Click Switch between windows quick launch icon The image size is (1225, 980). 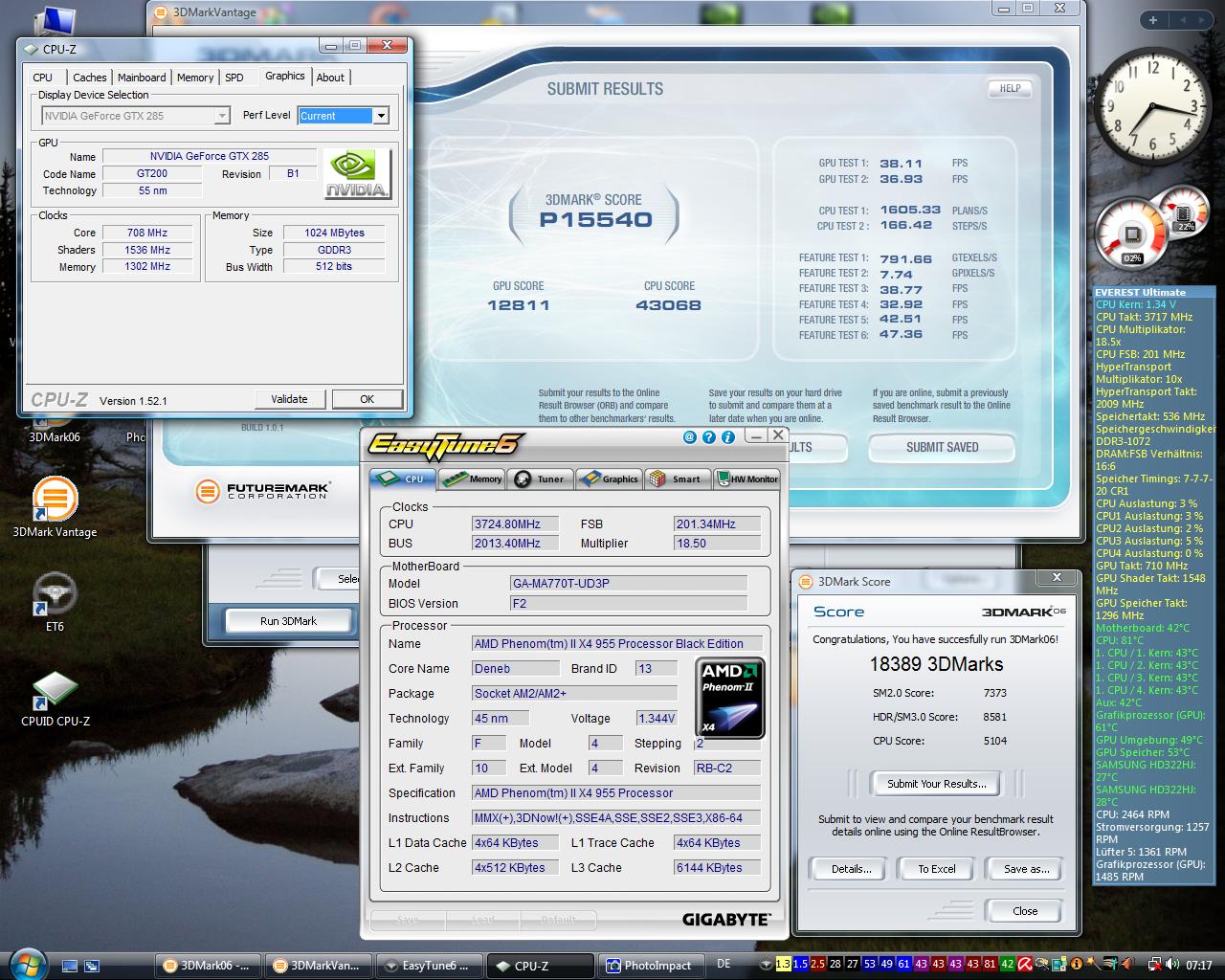tap(92, 966)
